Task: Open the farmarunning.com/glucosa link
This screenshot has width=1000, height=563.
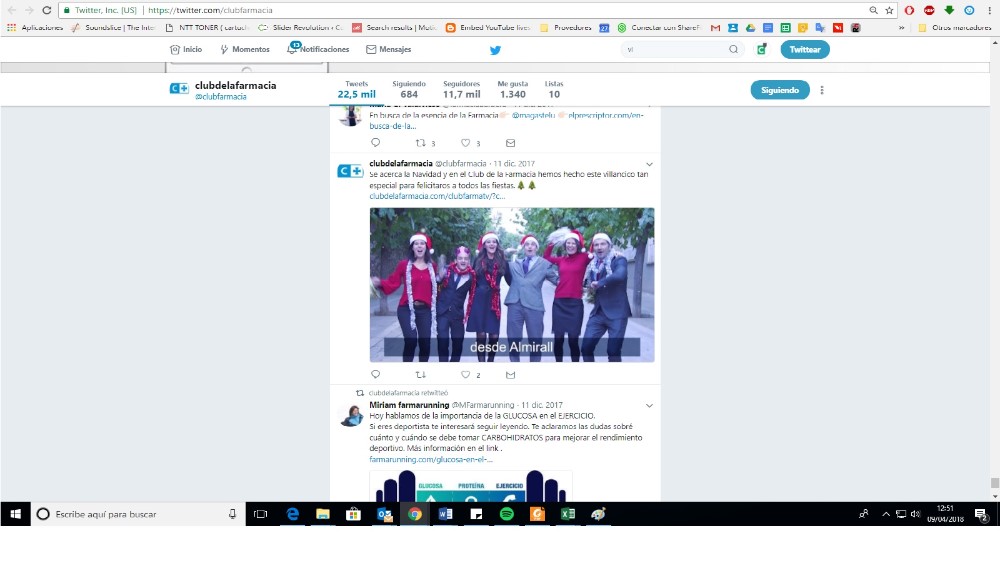Action: 431,460
